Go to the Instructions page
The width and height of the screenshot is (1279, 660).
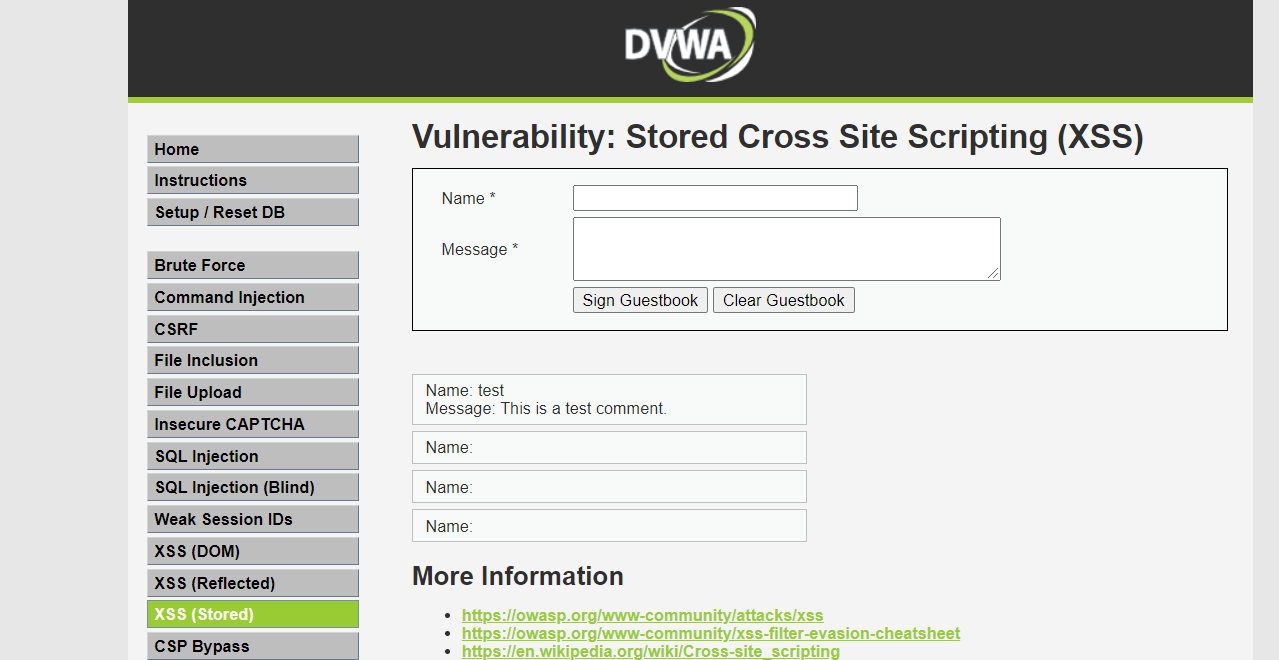tap(252, 180)
